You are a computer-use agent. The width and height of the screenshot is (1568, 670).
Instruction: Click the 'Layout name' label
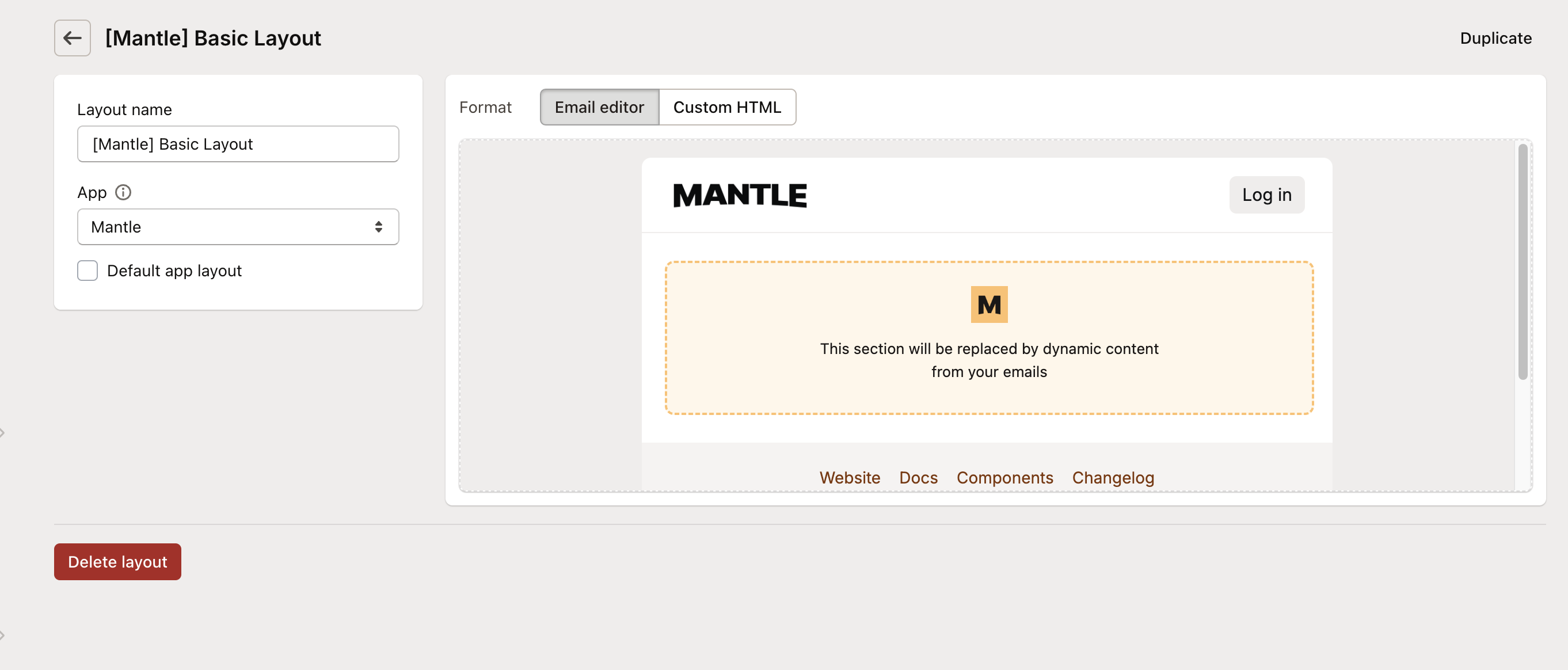[124, 109]
